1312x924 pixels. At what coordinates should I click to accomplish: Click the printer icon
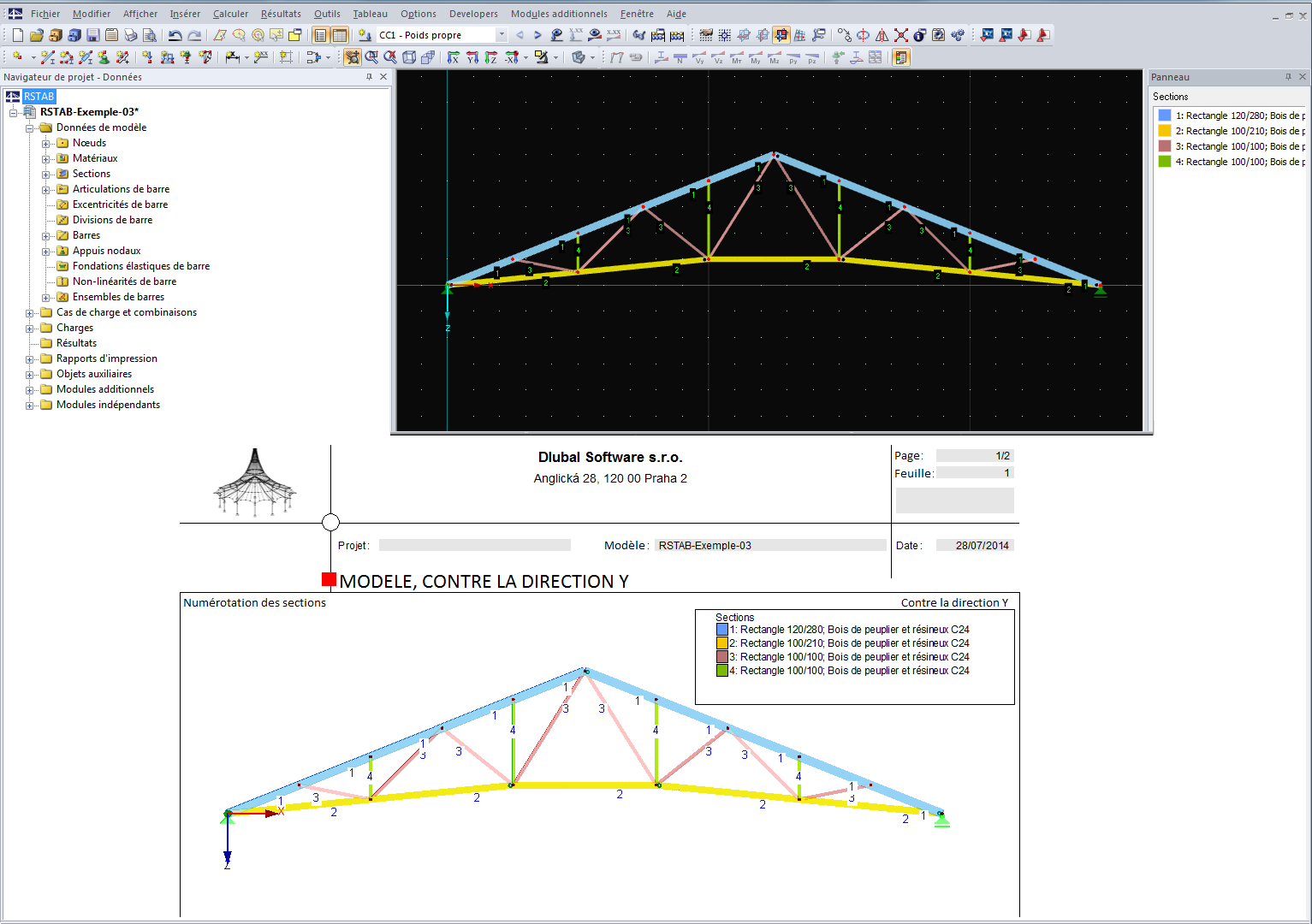pos(130,35)
